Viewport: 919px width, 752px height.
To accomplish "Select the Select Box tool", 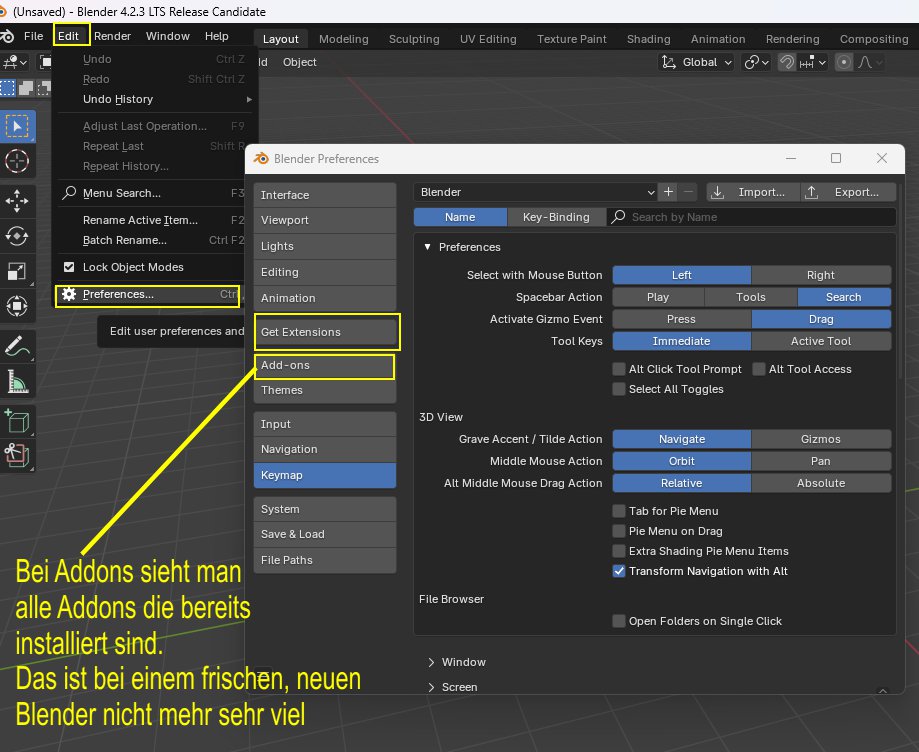I will coord(17,127).
